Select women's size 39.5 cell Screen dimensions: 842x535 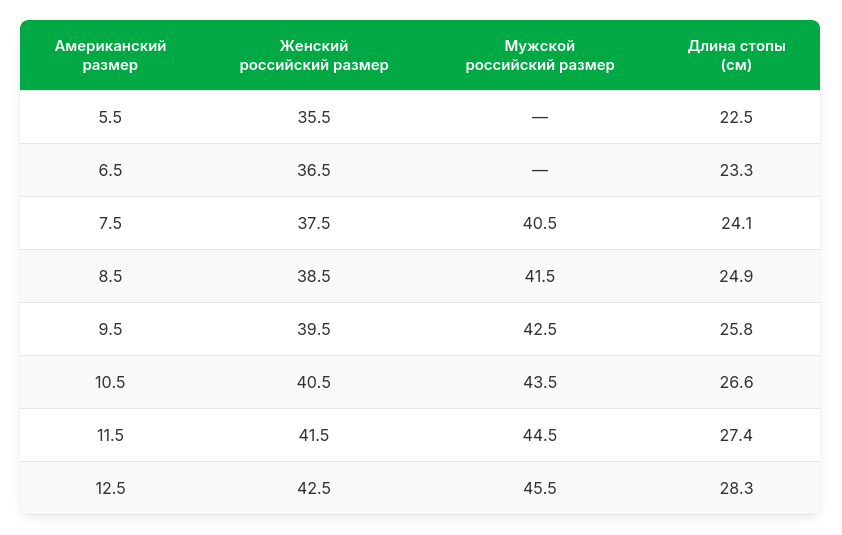point(314,329)
